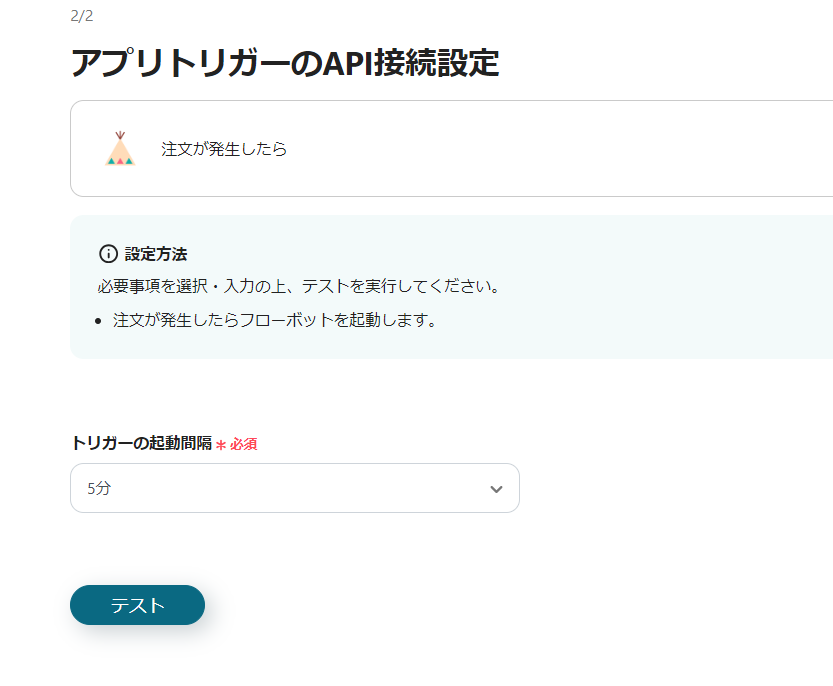Click the teepee app icon
This screenshot has height=686, width=833.
(x=120, y=148)
